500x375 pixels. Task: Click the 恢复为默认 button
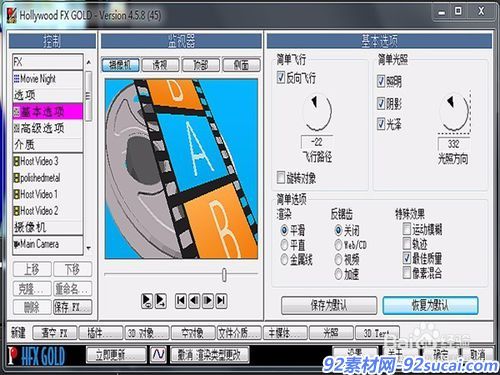[430, 305]
